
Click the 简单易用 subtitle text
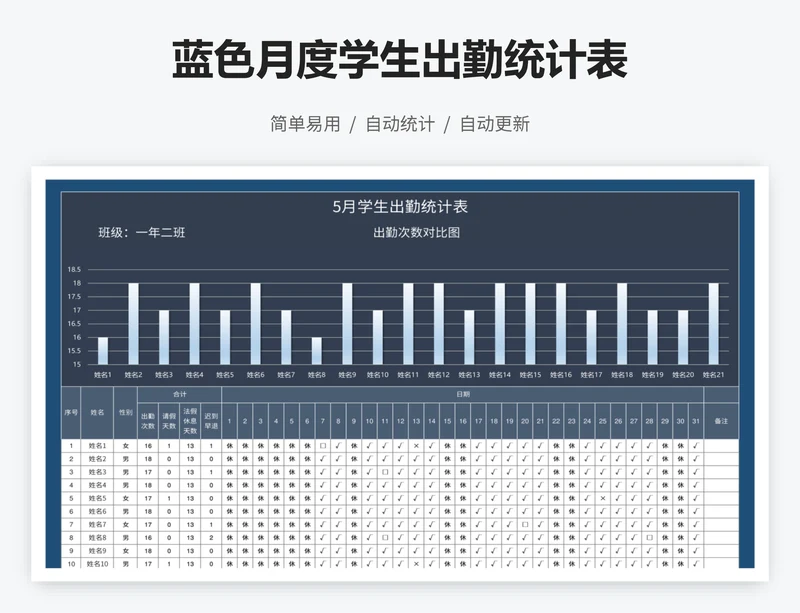(305, 124)
